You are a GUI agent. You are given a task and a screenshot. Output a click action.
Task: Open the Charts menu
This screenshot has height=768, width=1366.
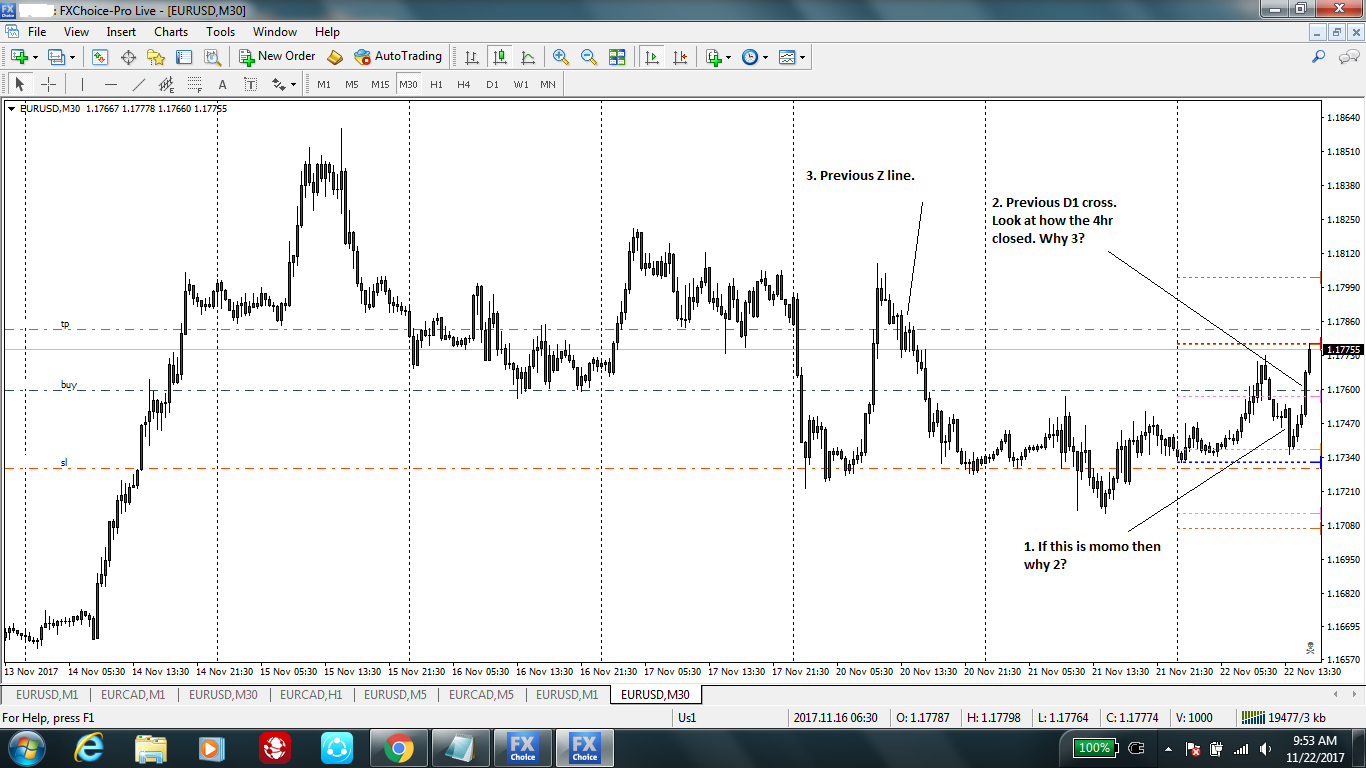coord(171,32)
